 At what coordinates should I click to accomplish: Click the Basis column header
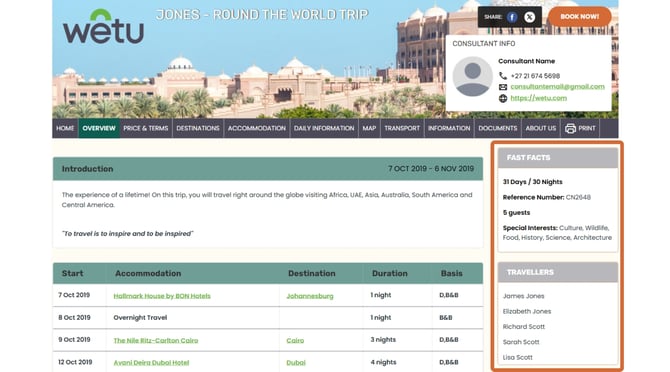[452, 273]
